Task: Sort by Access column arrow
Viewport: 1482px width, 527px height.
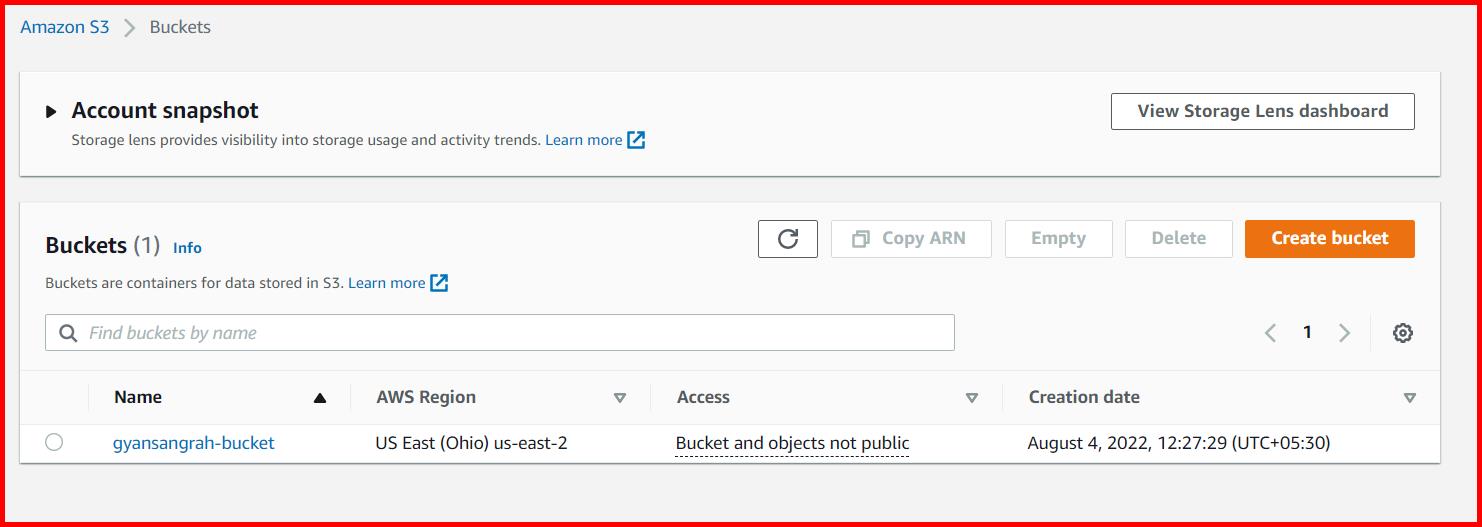Action: [972, 398]
